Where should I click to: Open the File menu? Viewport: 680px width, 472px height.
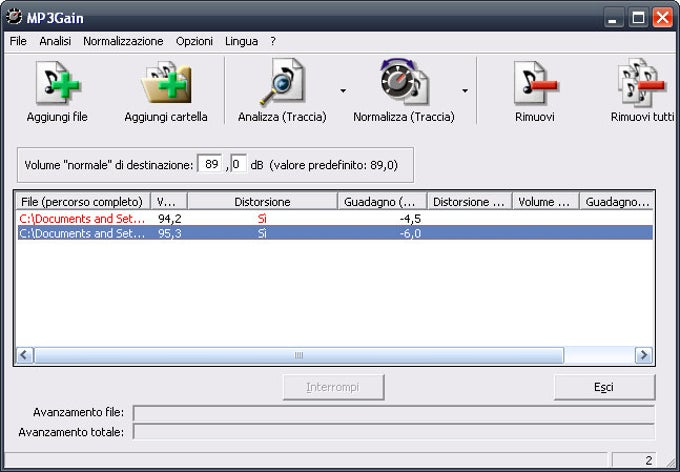coord(18,41)
